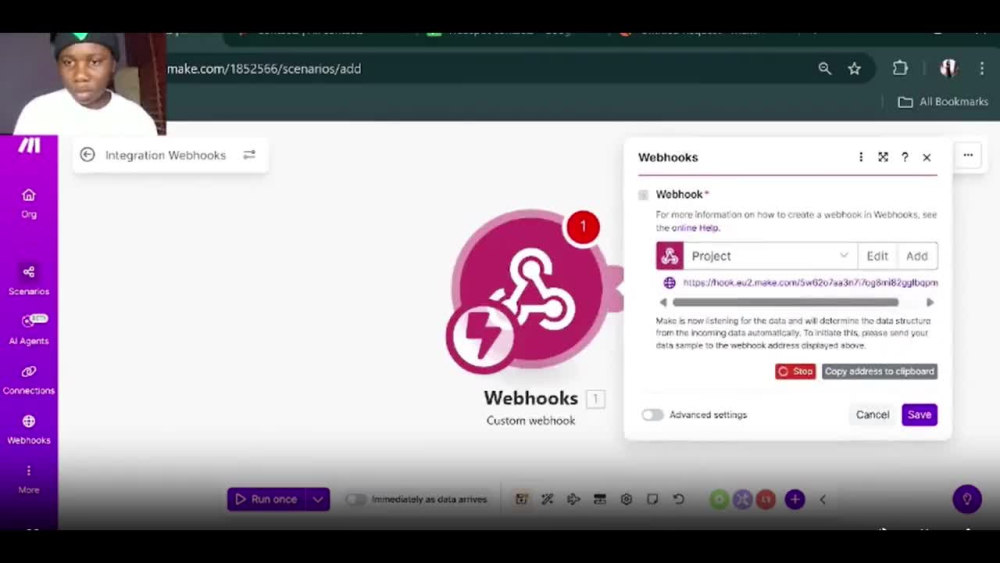Click the hook.eu2.make.com webhook URL
This screenshot has height=563, width=1000.
coord(810,282)
